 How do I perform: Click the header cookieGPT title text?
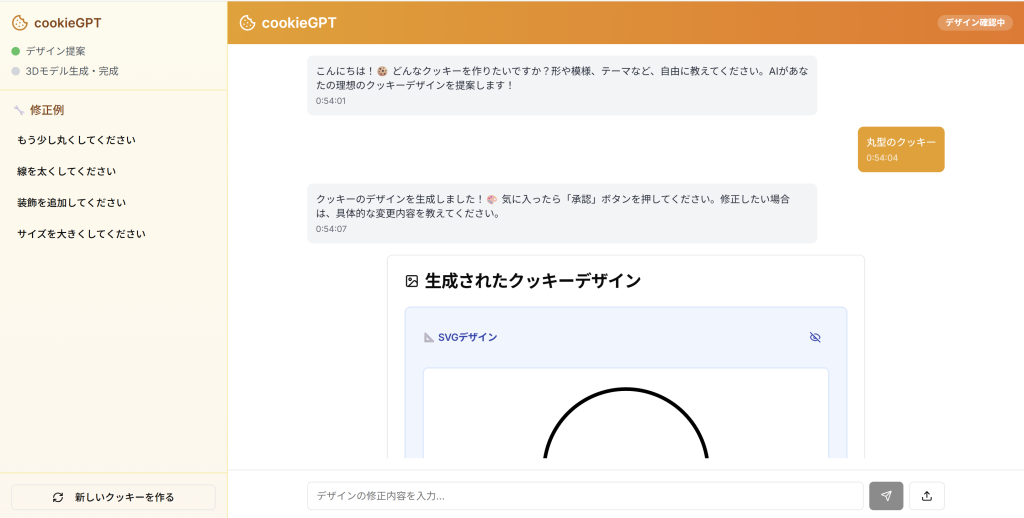pos(299,23)
